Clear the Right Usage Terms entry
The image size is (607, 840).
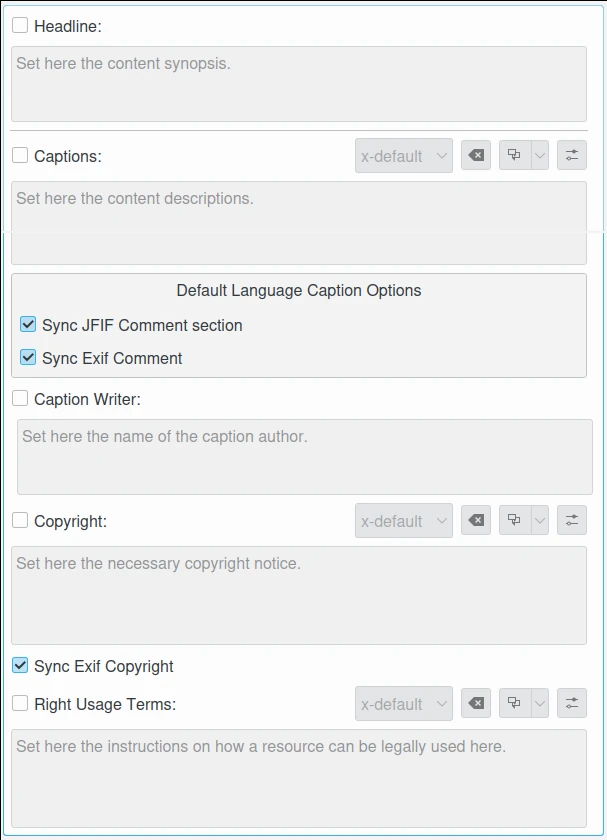pos(476,704)
